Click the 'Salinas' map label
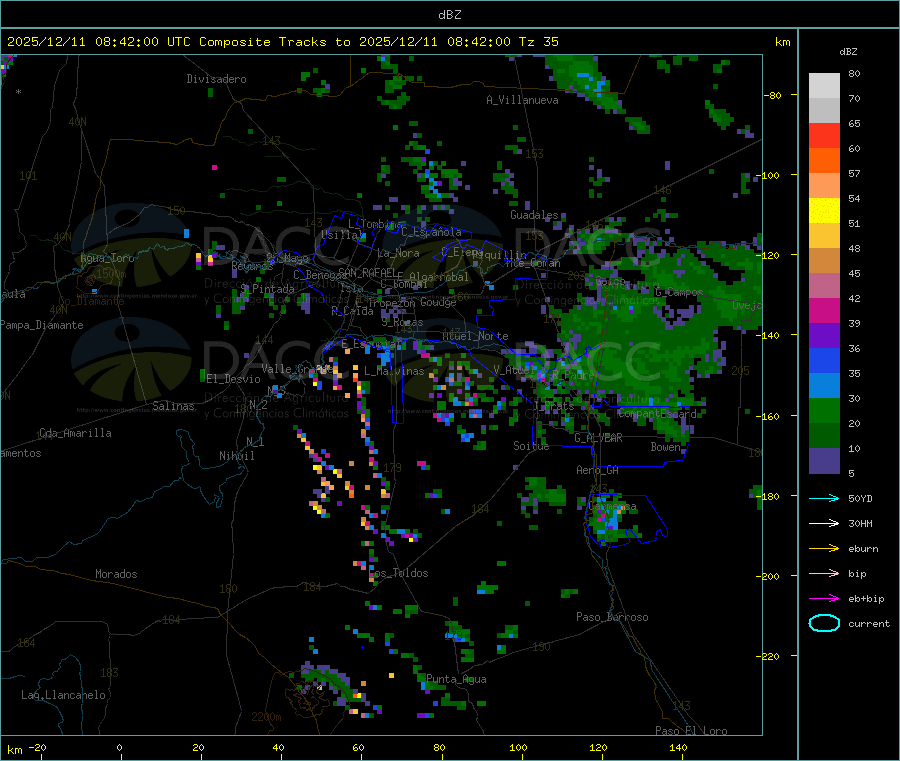Screen dimensions: 900x761 point(173,406)
